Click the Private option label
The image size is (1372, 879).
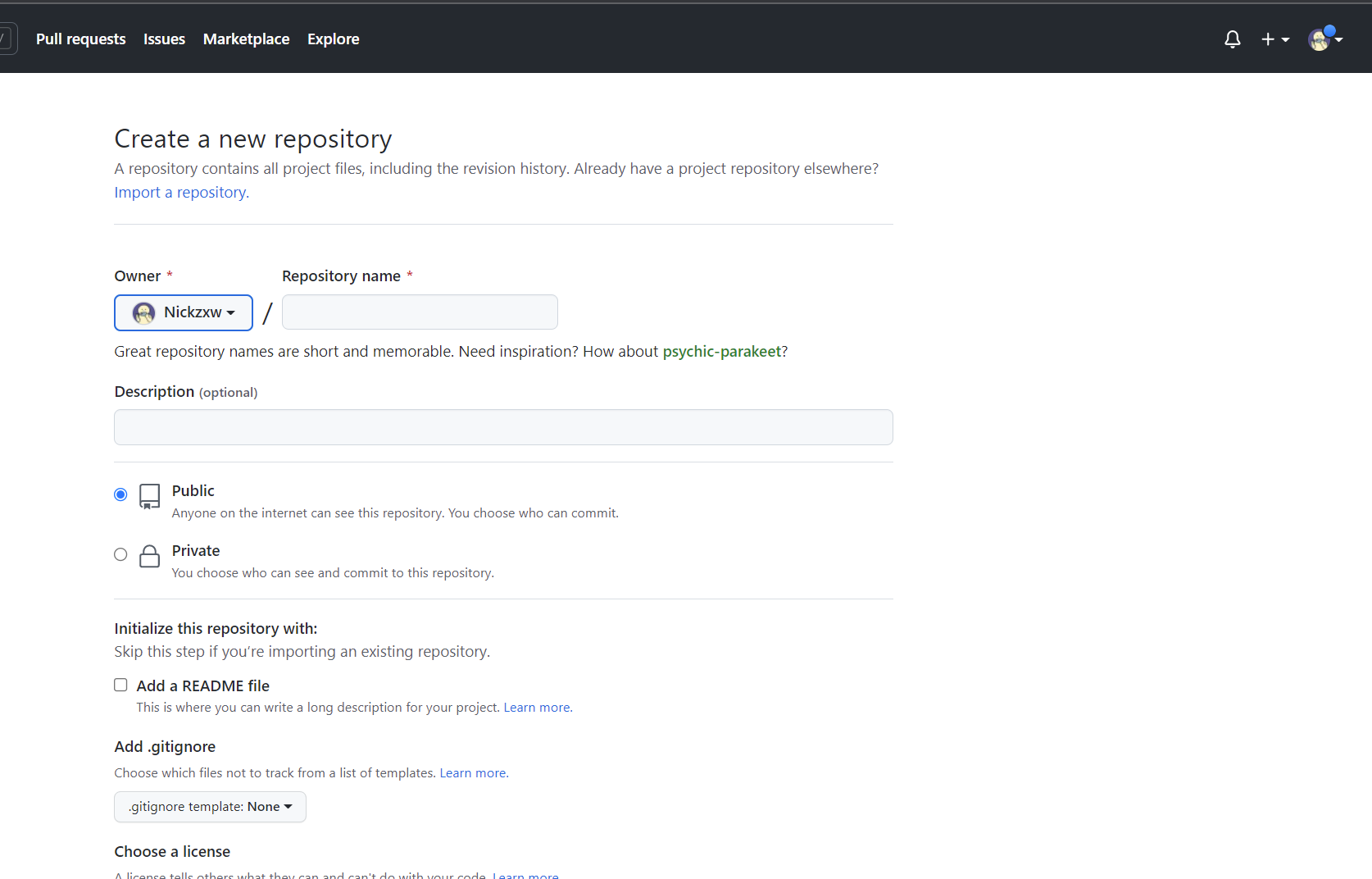click(196, 550)
